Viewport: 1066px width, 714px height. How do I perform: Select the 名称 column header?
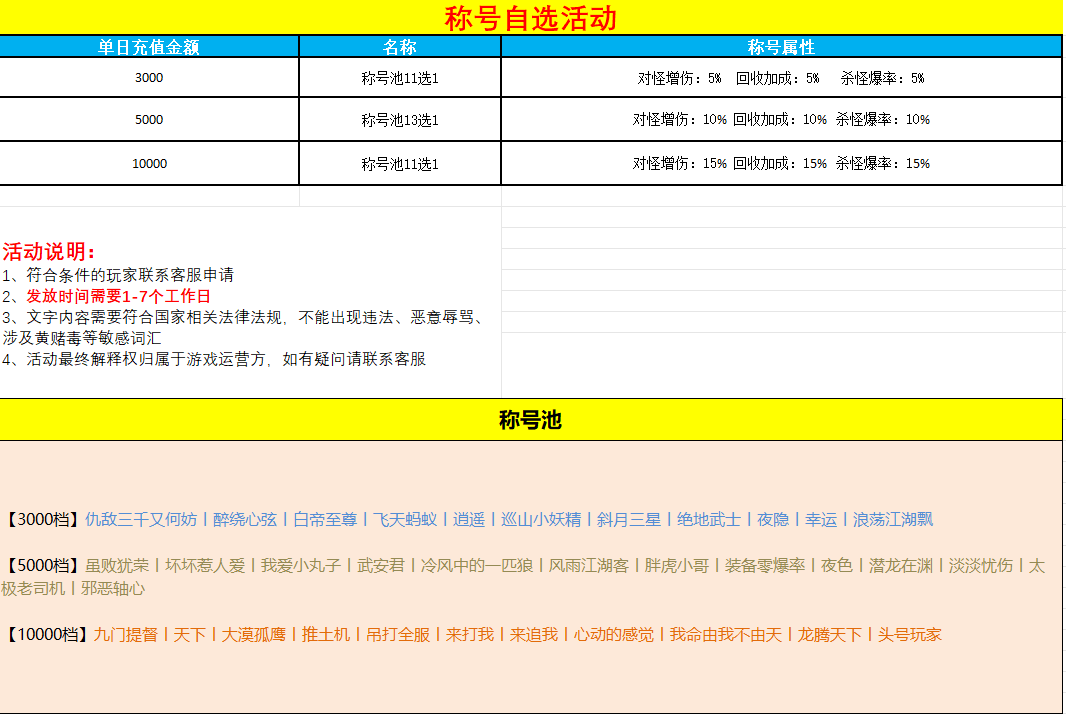pos(400,47)
